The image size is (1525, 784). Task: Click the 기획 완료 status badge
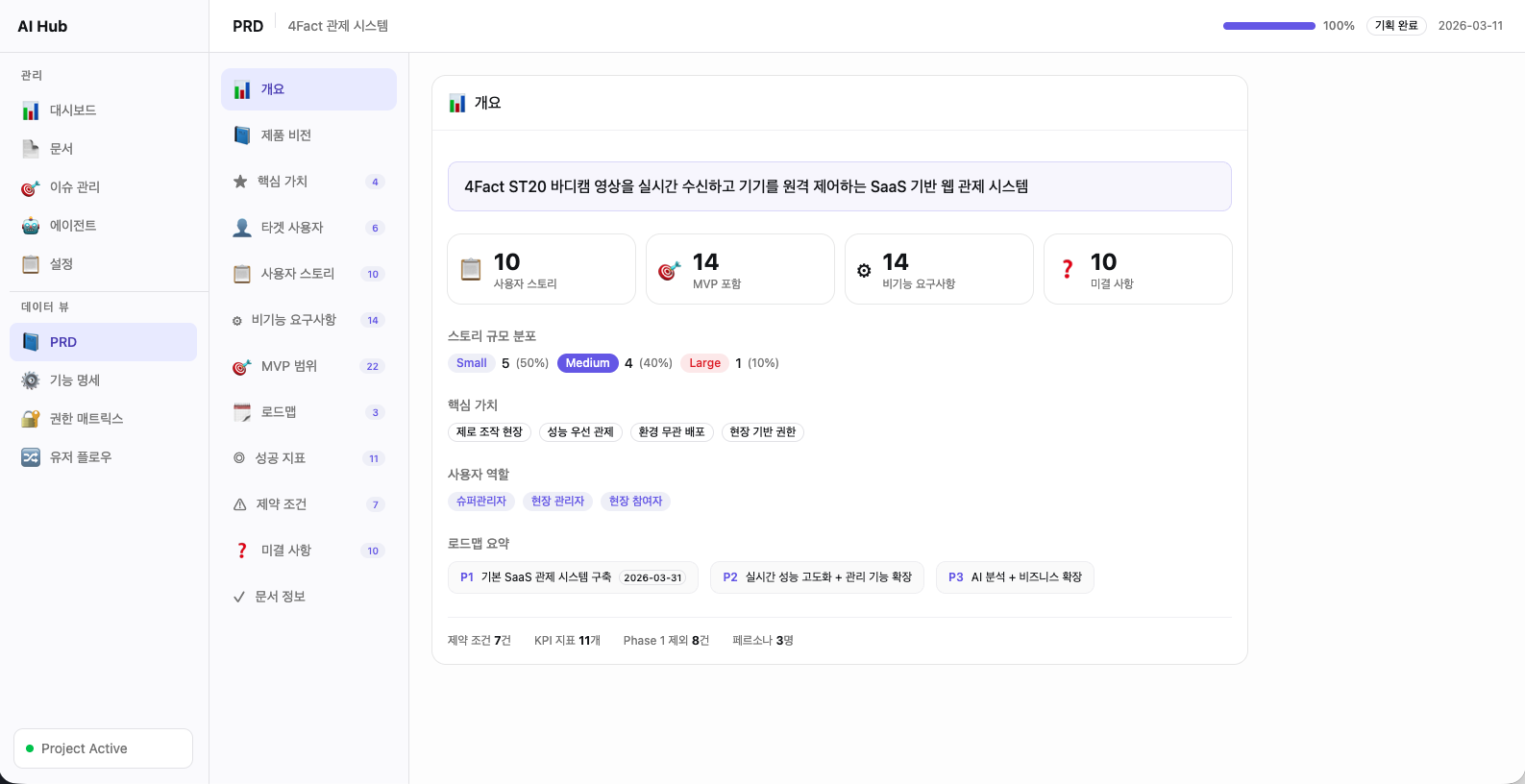1396,26
